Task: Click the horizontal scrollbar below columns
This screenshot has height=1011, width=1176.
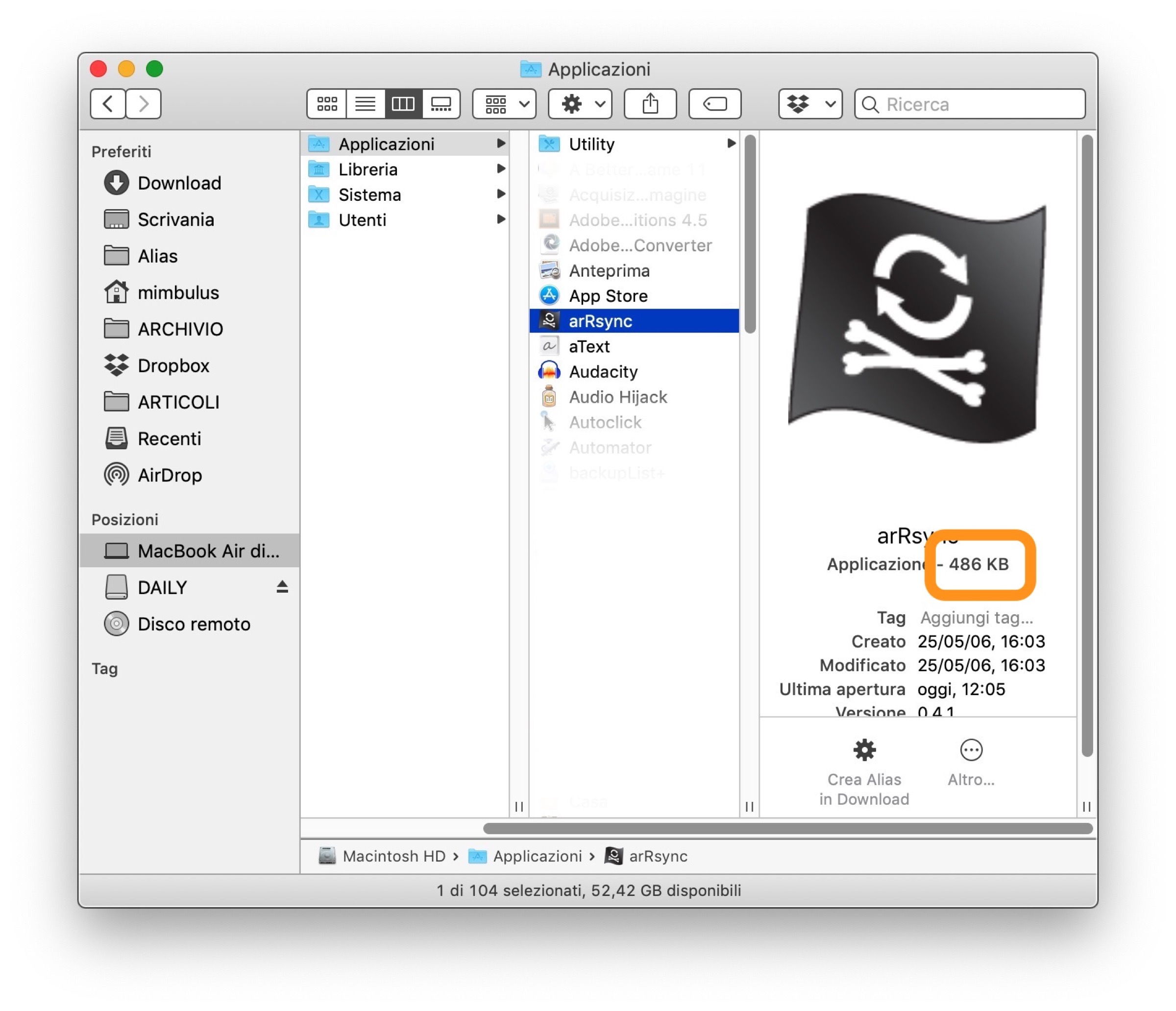Action: (787, 828)
